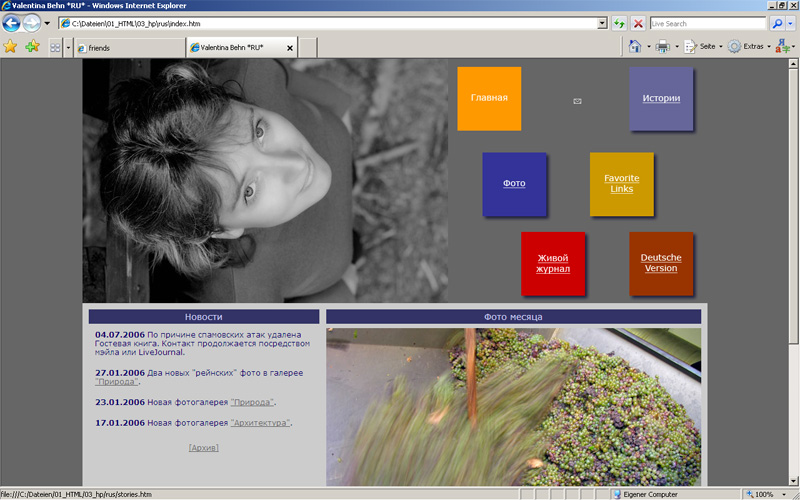Open the Архитектура gallery link
Image resolution: width=800 pixels, height=500 pixels.
[260, 423]
